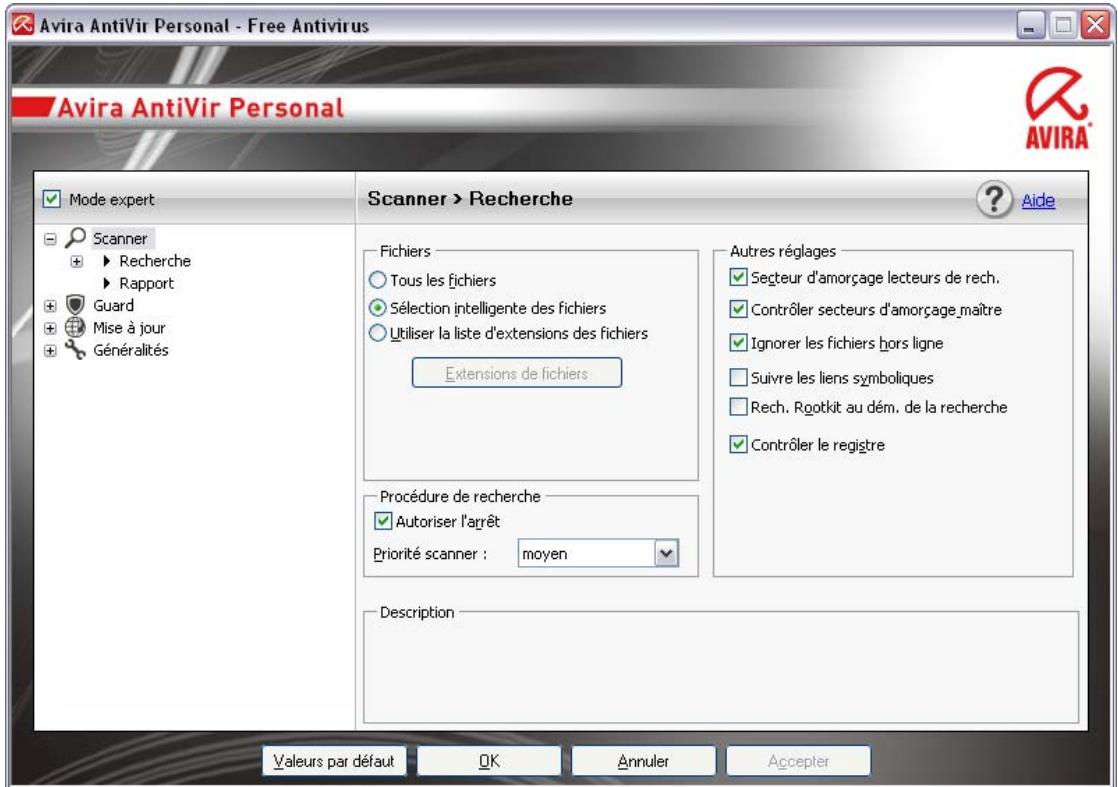
Task: Click the Extensions de fichiers button
Action: pyautogui.click(x=516, y=373)
